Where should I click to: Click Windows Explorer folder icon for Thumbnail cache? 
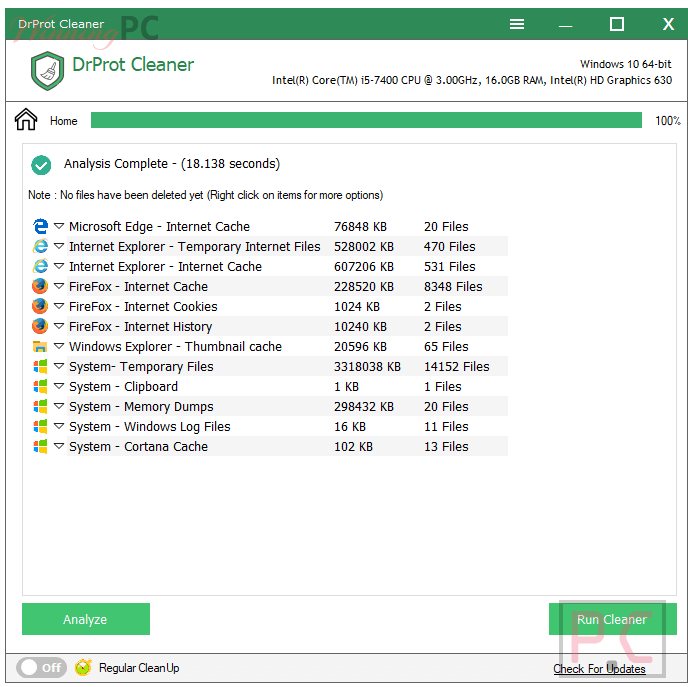[40, 346]
